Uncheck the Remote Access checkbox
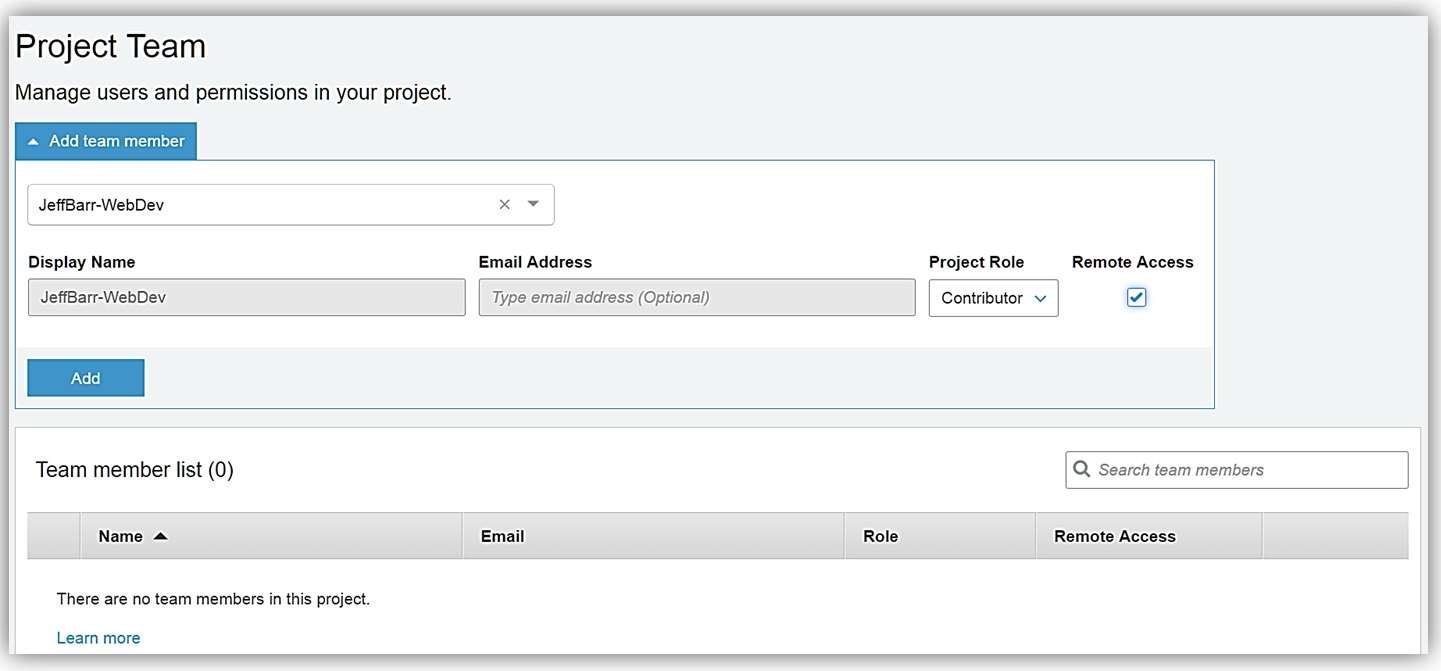The height and width of the screenshot is (671, 1441). tap(1136, 297)
